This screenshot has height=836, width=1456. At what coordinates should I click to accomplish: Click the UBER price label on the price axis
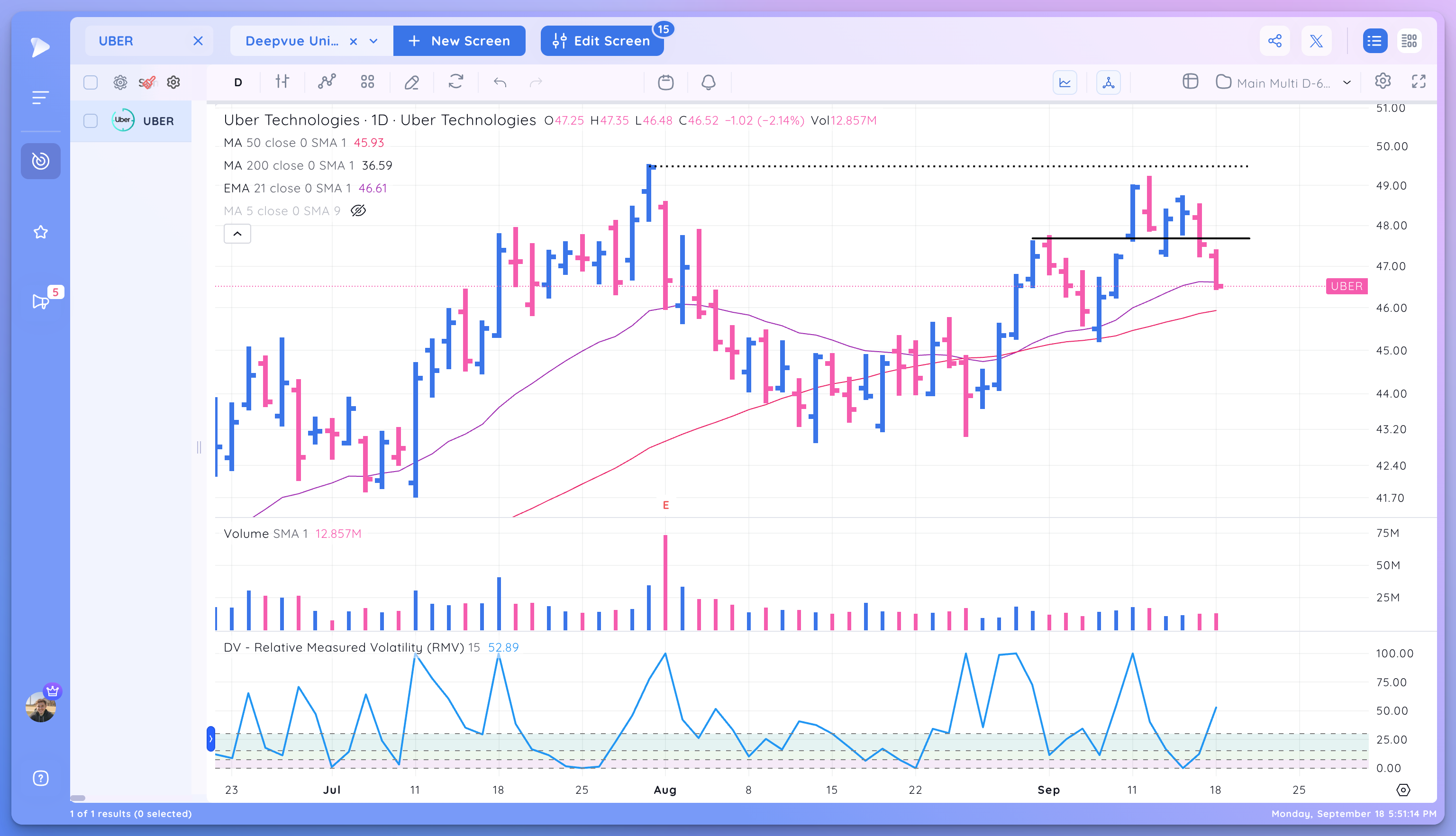click(1347, 286)
